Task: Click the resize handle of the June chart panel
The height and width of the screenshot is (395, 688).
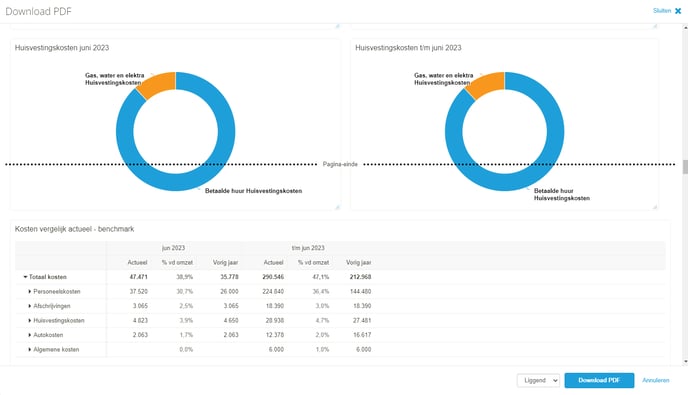Action: [337, 207]
